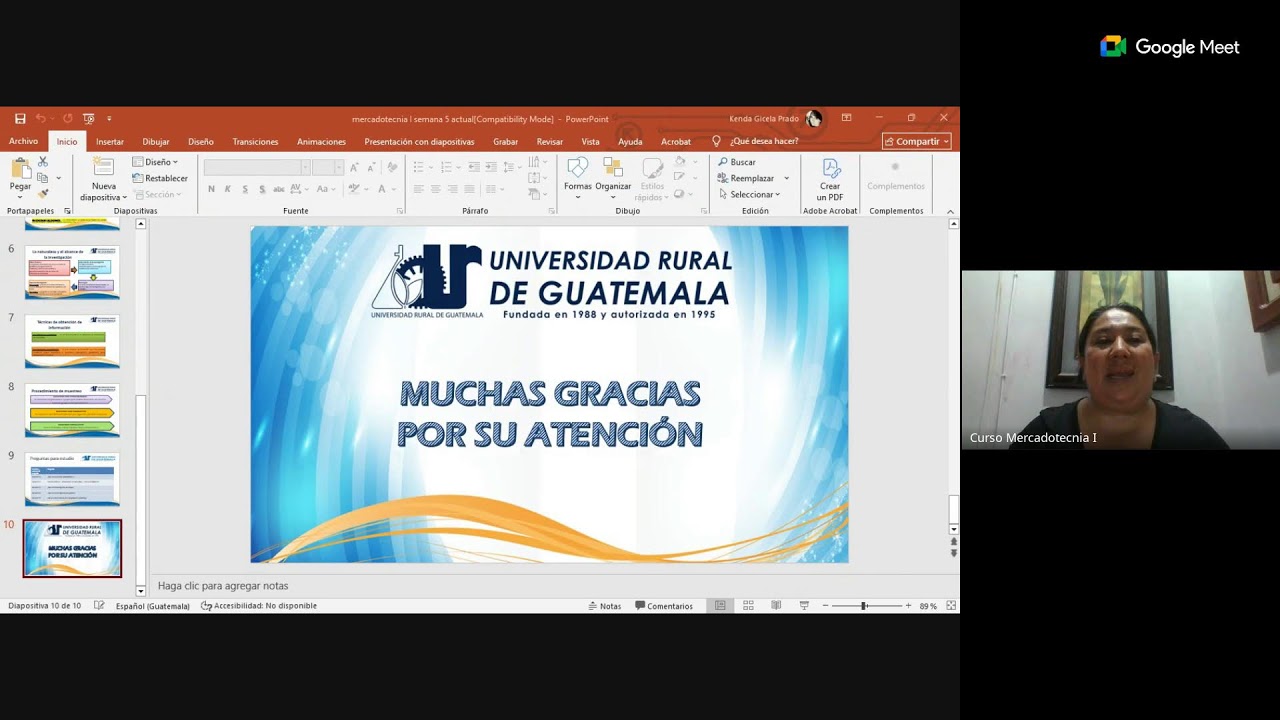This screenshot has width=1280, height=720.
Task: Switch to the Dibujar tab
Action: click(x=156, y=141)
